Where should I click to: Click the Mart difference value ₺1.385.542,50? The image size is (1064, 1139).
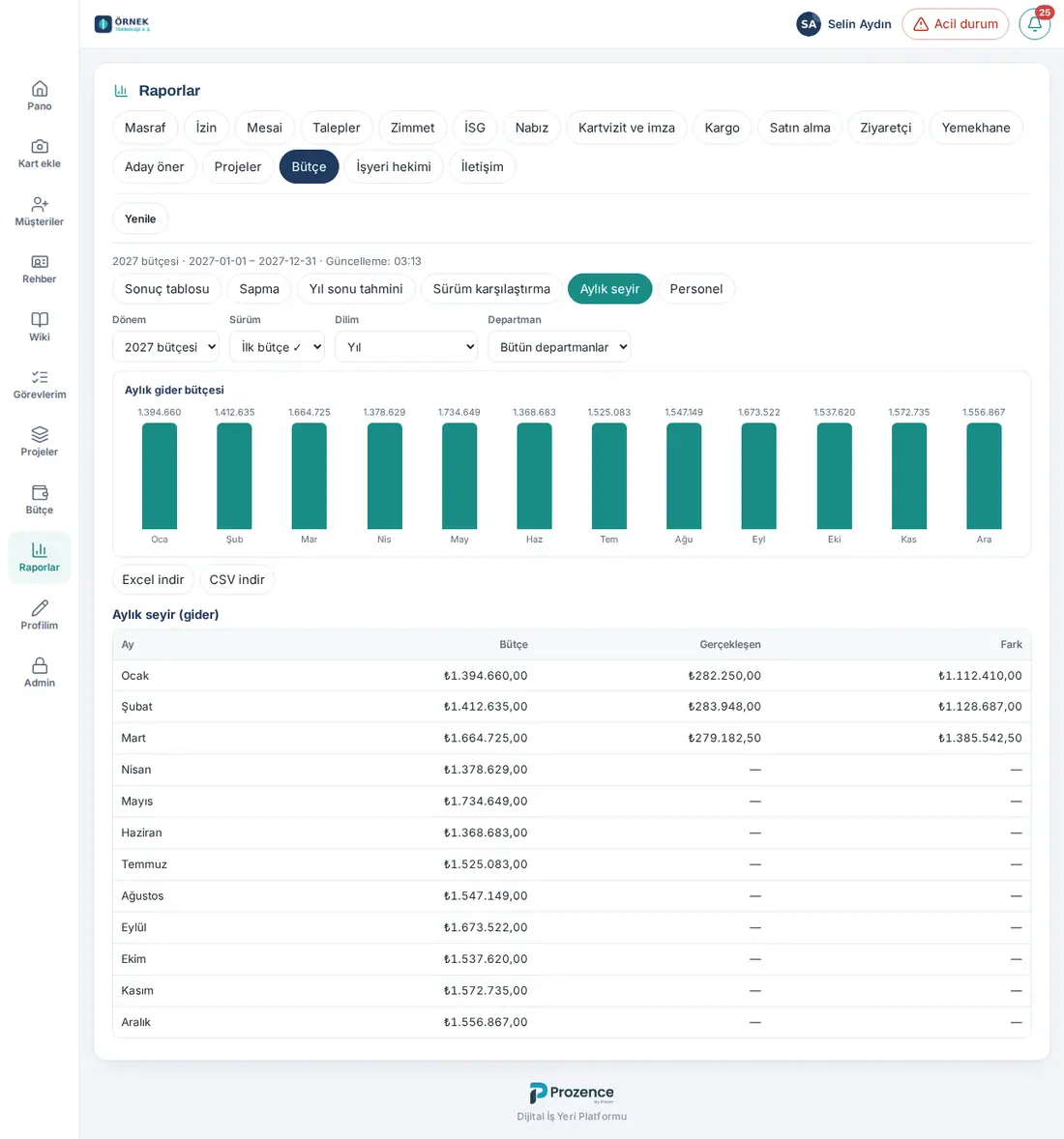(x=980, y=738)
